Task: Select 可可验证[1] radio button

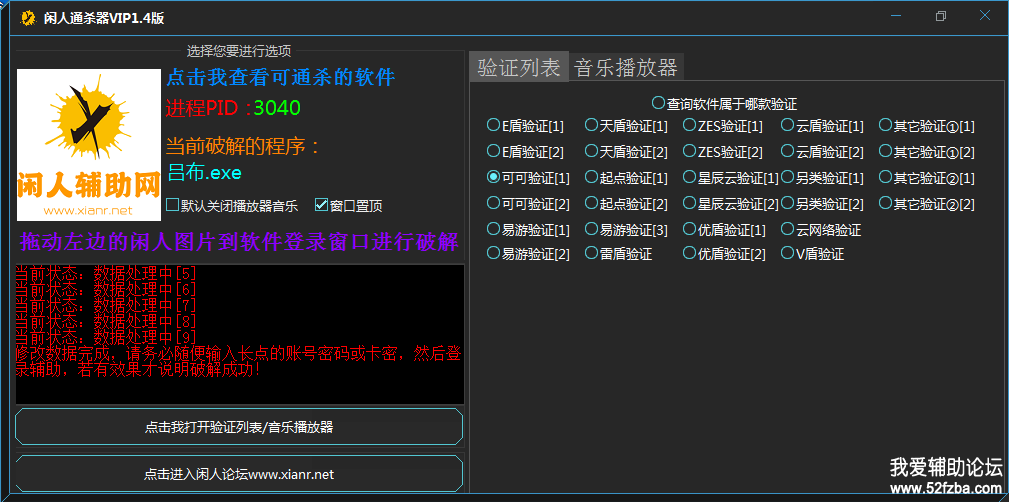Action: 529,177
